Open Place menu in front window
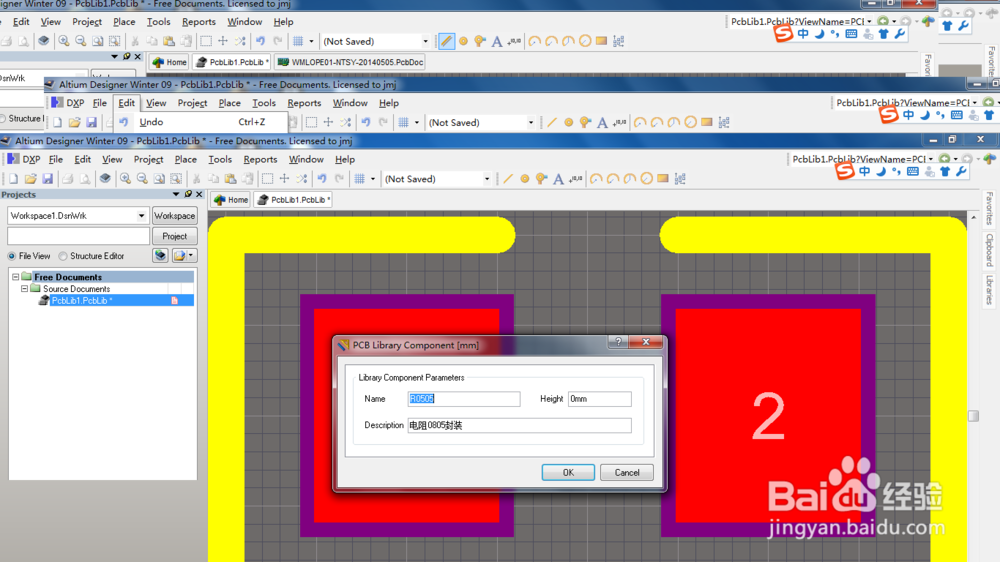Screen dimensions: 1000x562 (186, 159)
